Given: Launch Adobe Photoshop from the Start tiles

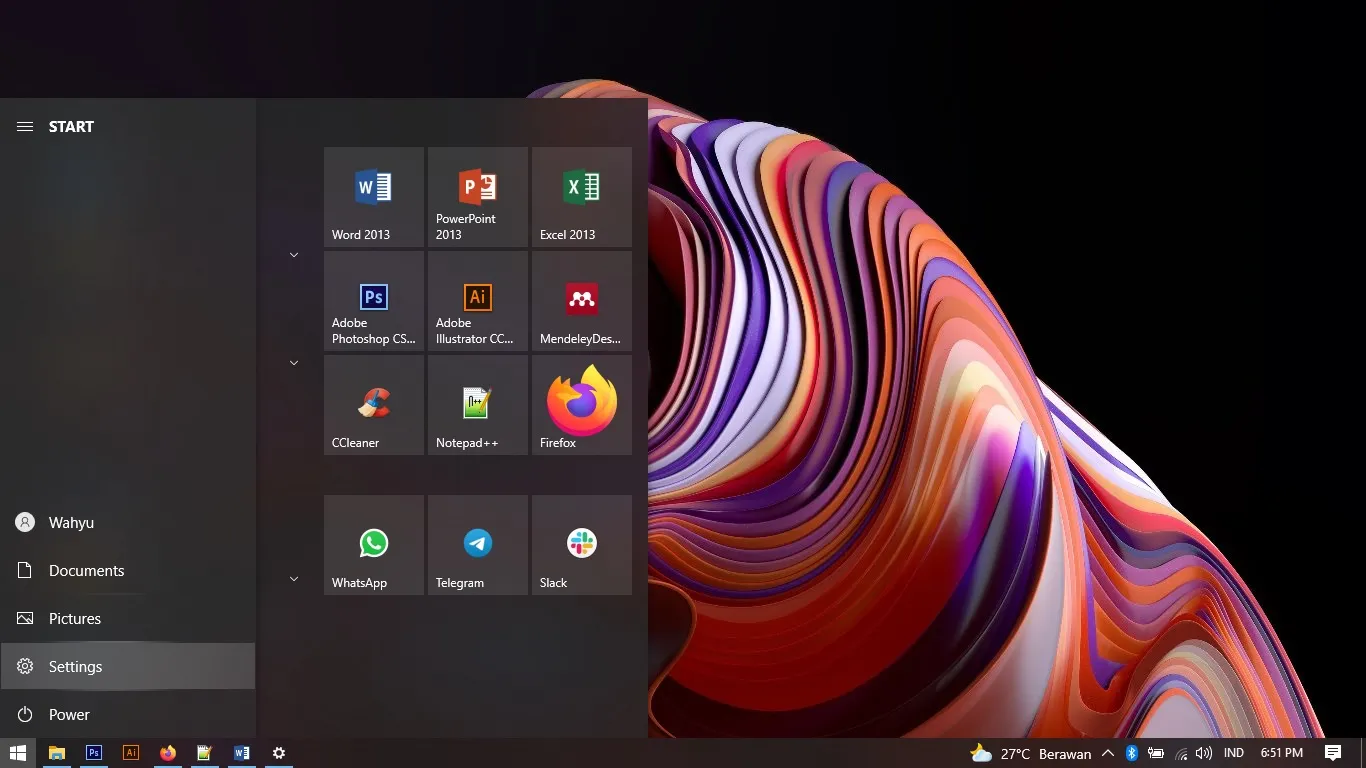Looking at the screenshot, I should point(373,300).
